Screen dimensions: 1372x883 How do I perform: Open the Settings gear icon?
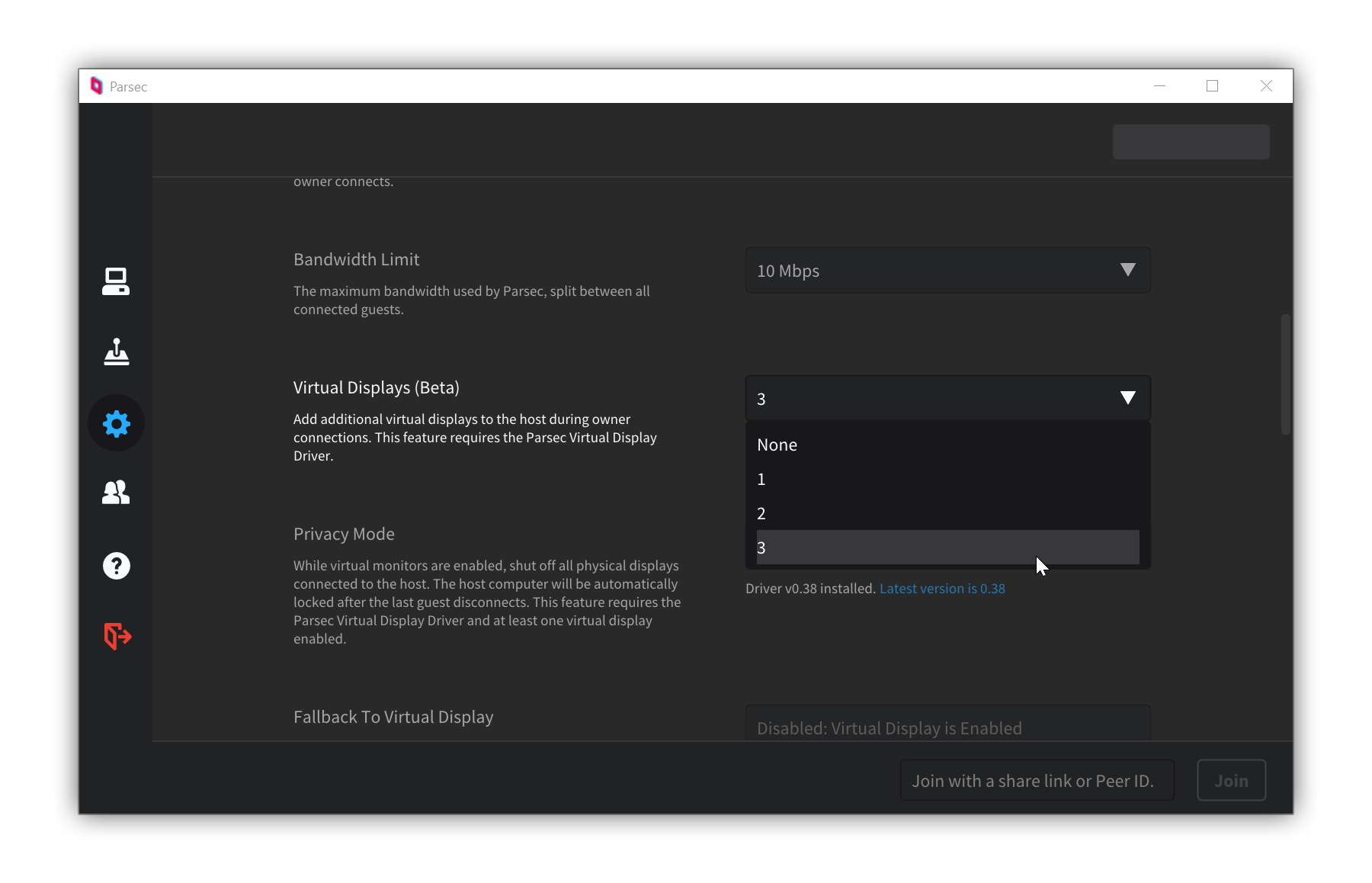[x=116, y=423]
